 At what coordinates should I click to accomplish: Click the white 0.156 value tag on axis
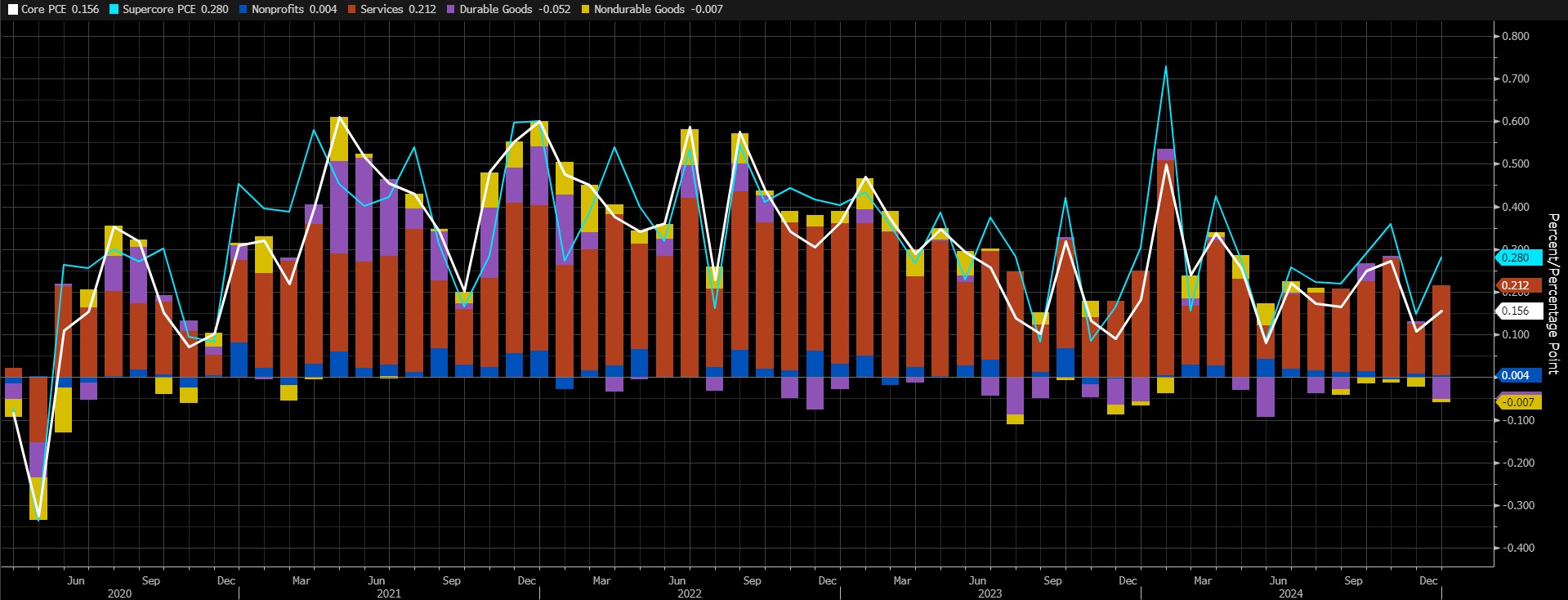(1518, 311)
